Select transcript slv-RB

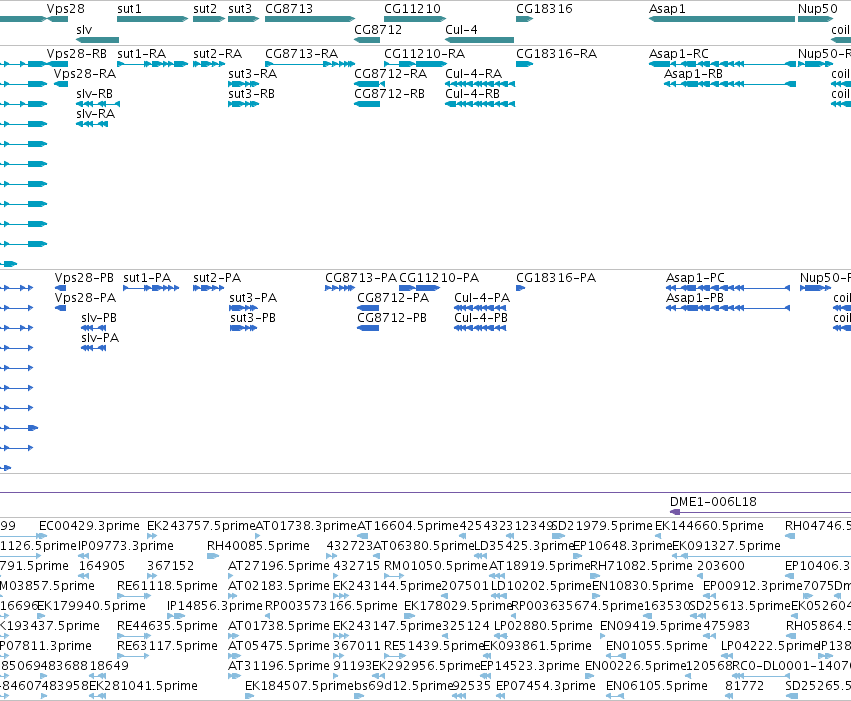click(94, 94)
